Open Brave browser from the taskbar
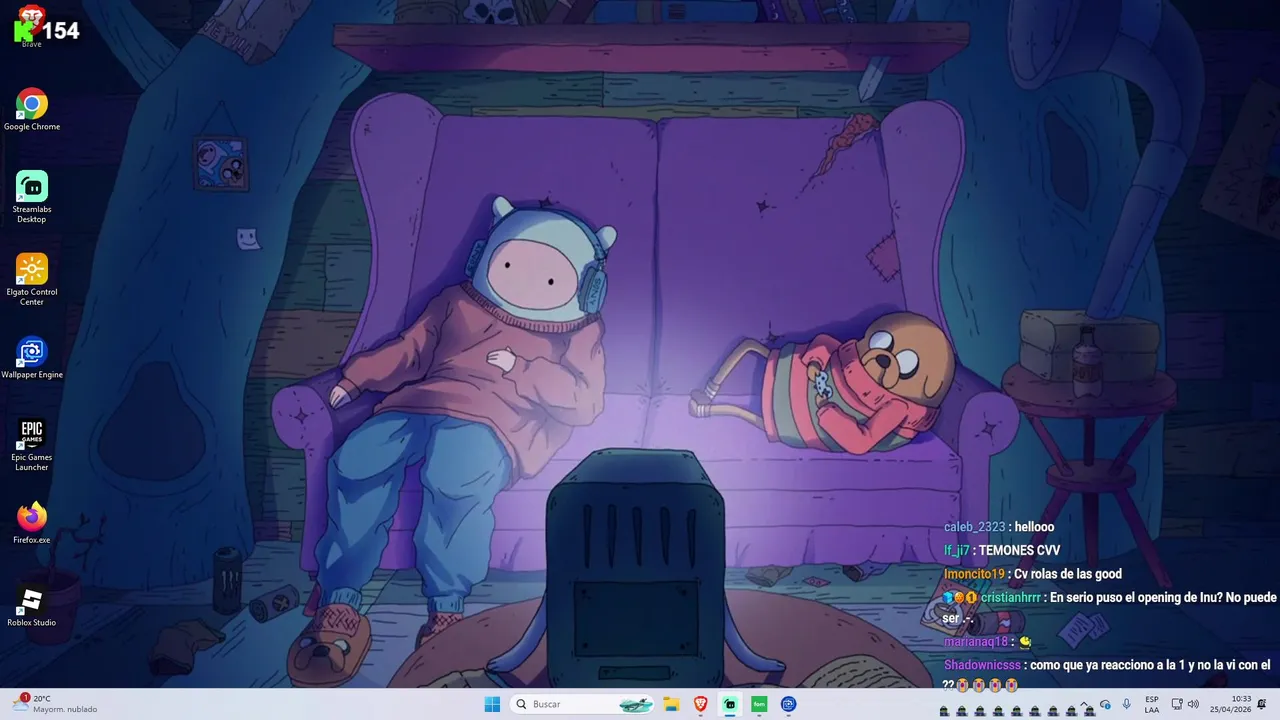Screen dimensions: 1280x720 (700, 704)
